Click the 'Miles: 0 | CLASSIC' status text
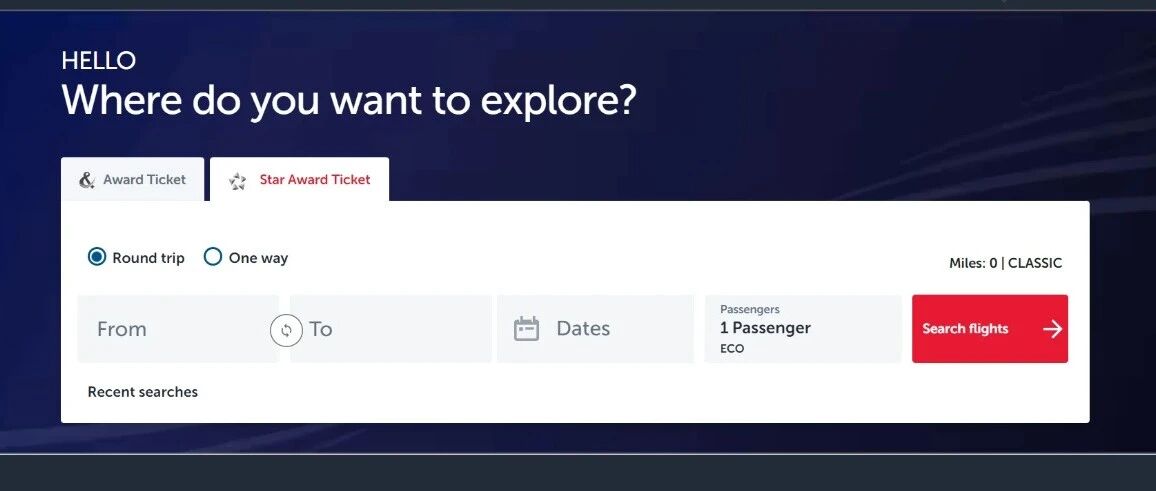This screenshot has width=1156, height=491. click(1006, 263)
